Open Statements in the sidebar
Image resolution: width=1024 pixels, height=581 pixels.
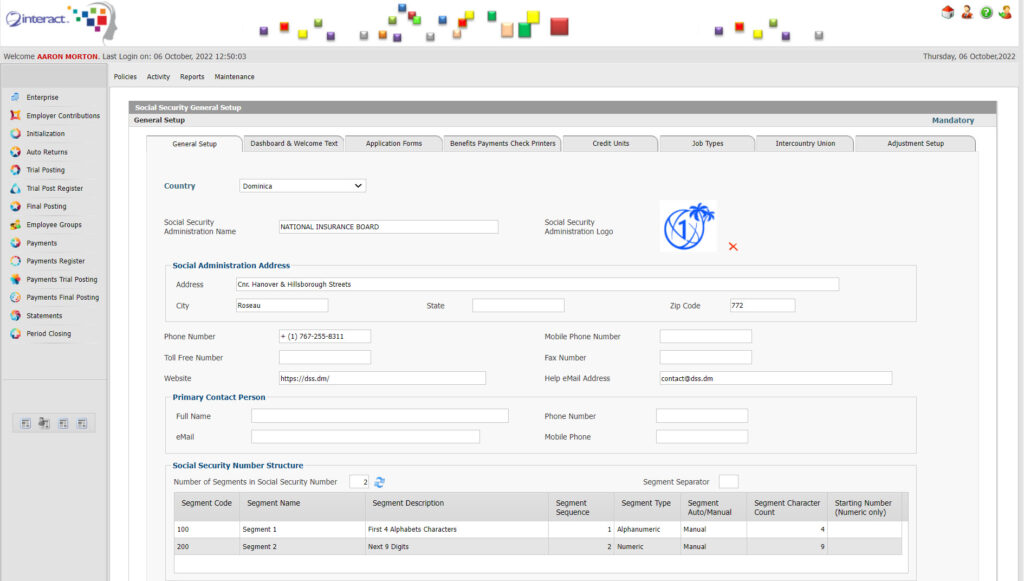44,315
